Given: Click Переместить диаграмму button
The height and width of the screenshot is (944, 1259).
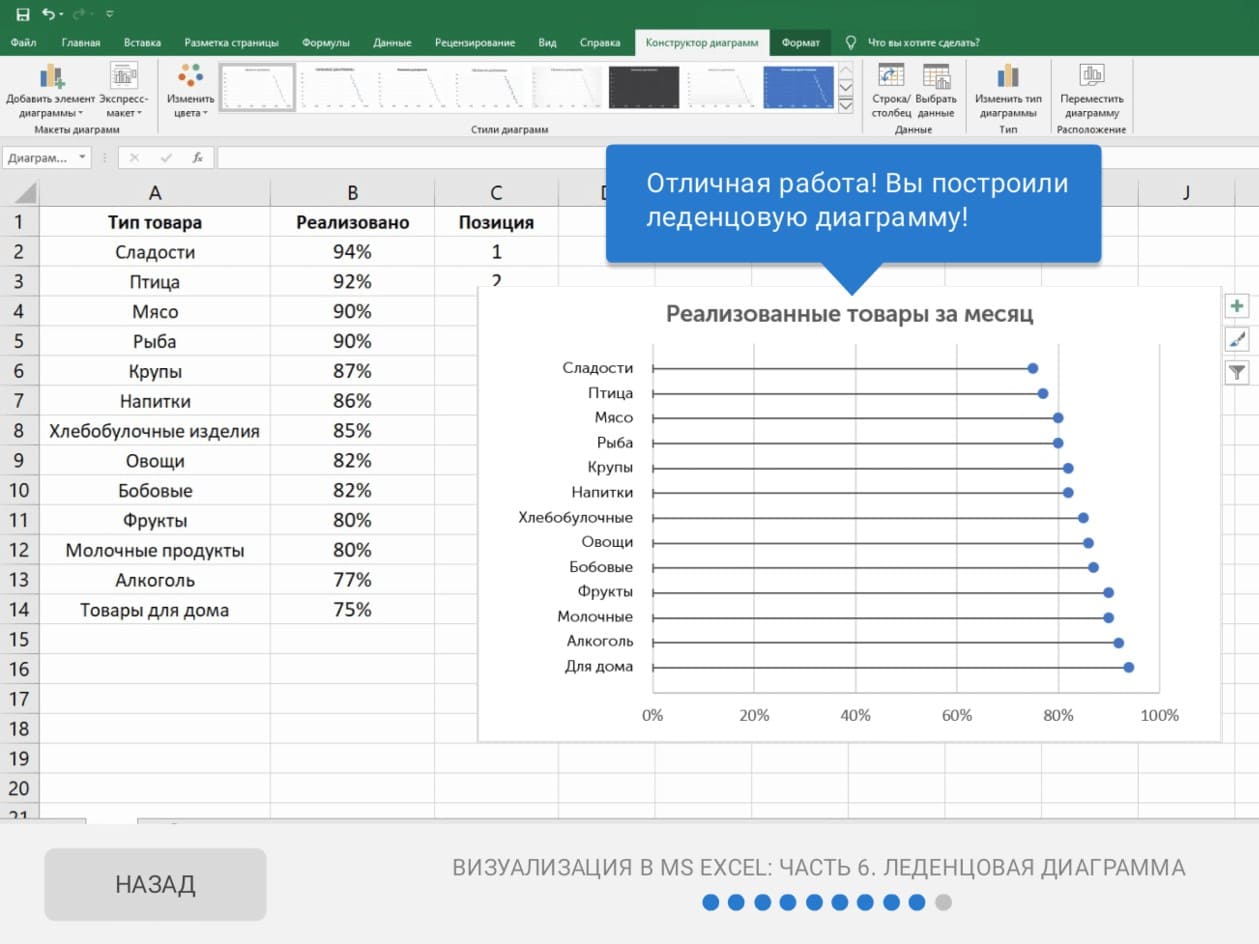Looking at the screenshot, I should (x=1091, y=91).
